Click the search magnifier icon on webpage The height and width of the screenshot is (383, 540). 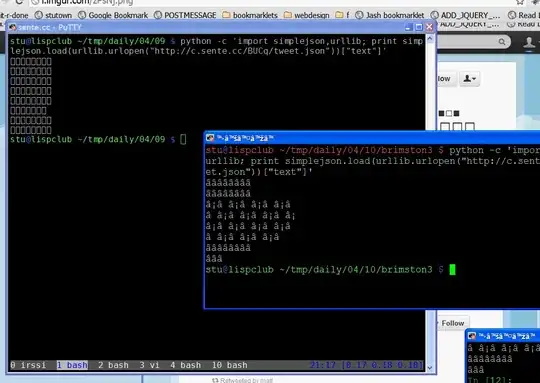coord(502,42)
